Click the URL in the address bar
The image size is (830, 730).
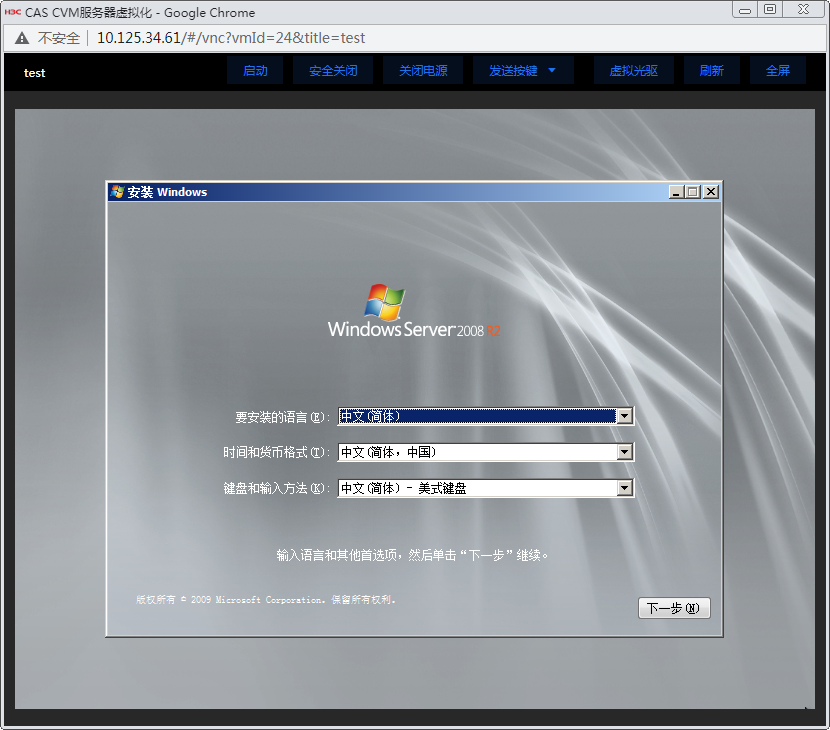231,38
